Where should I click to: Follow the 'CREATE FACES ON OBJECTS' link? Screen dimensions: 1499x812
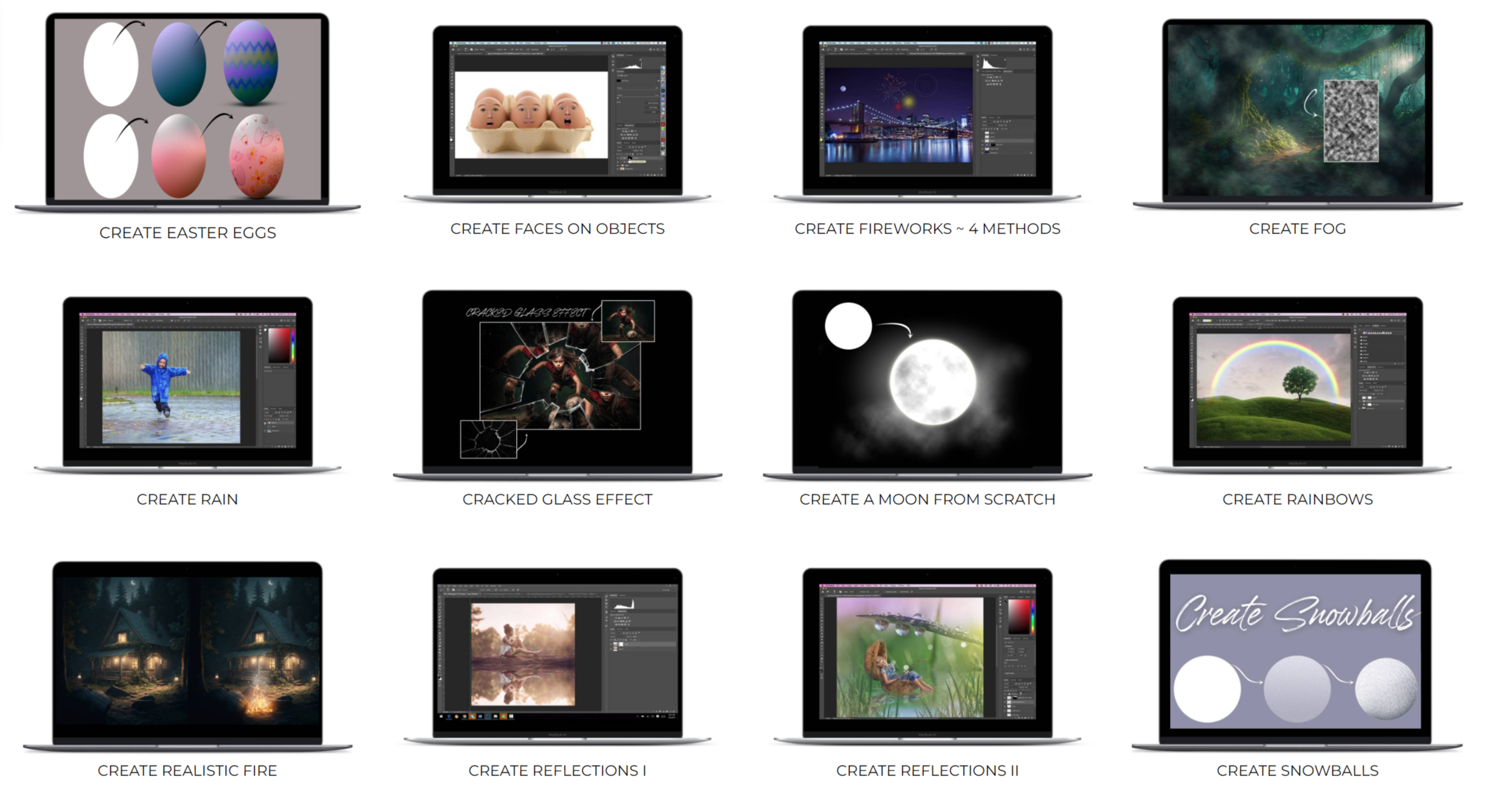(x=557, y=229)
